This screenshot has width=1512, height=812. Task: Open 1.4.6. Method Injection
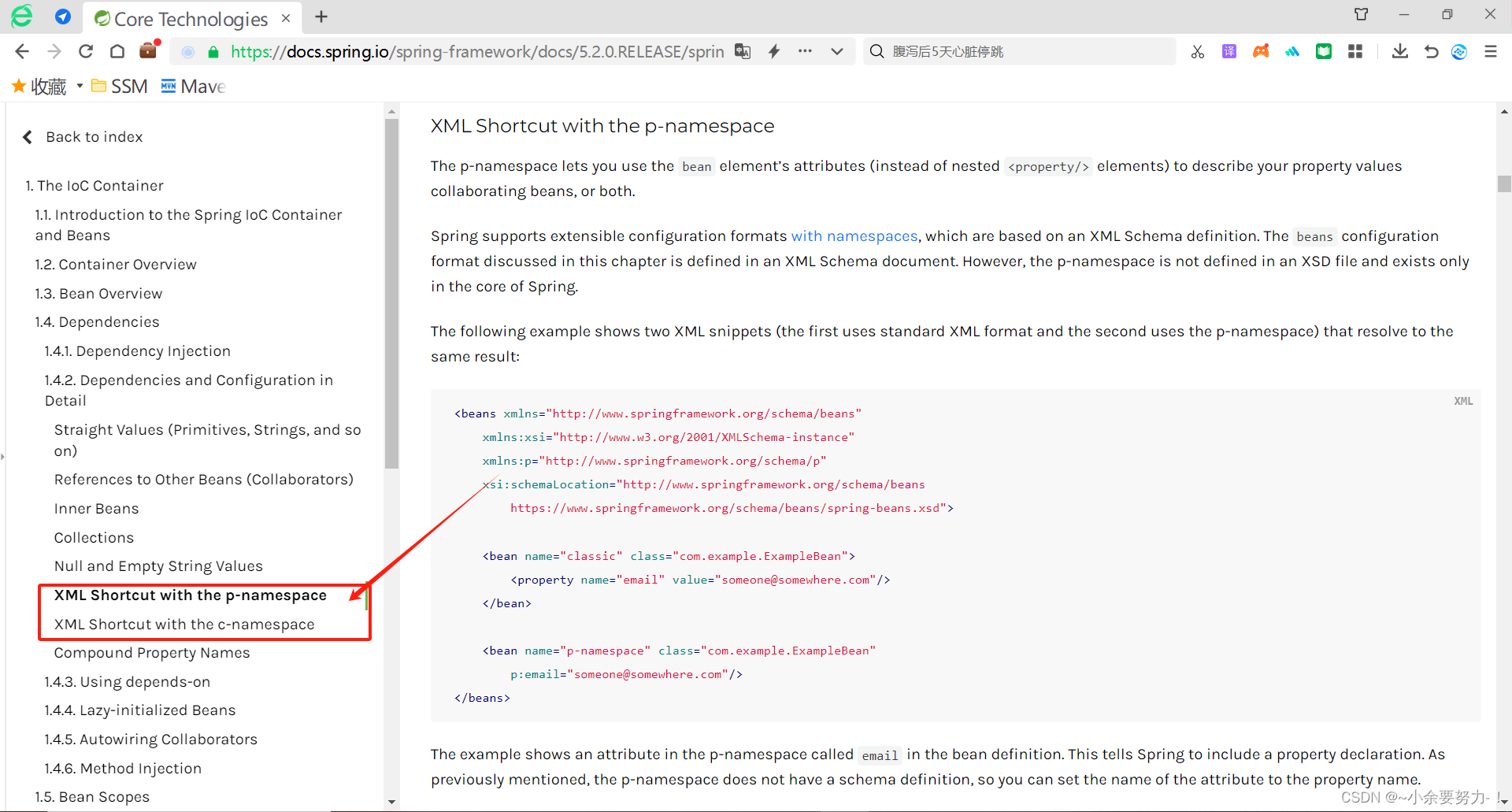(x=123, y=769)
